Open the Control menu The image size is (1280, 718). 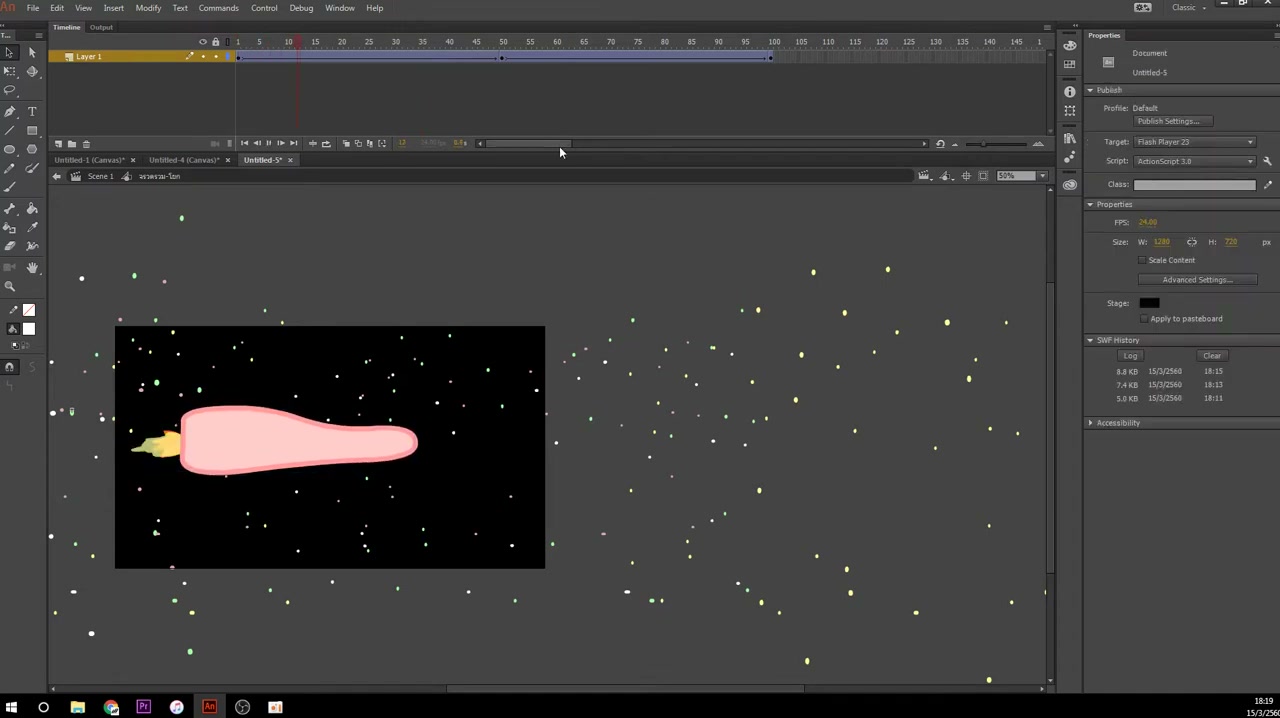(x=264, y=8)
